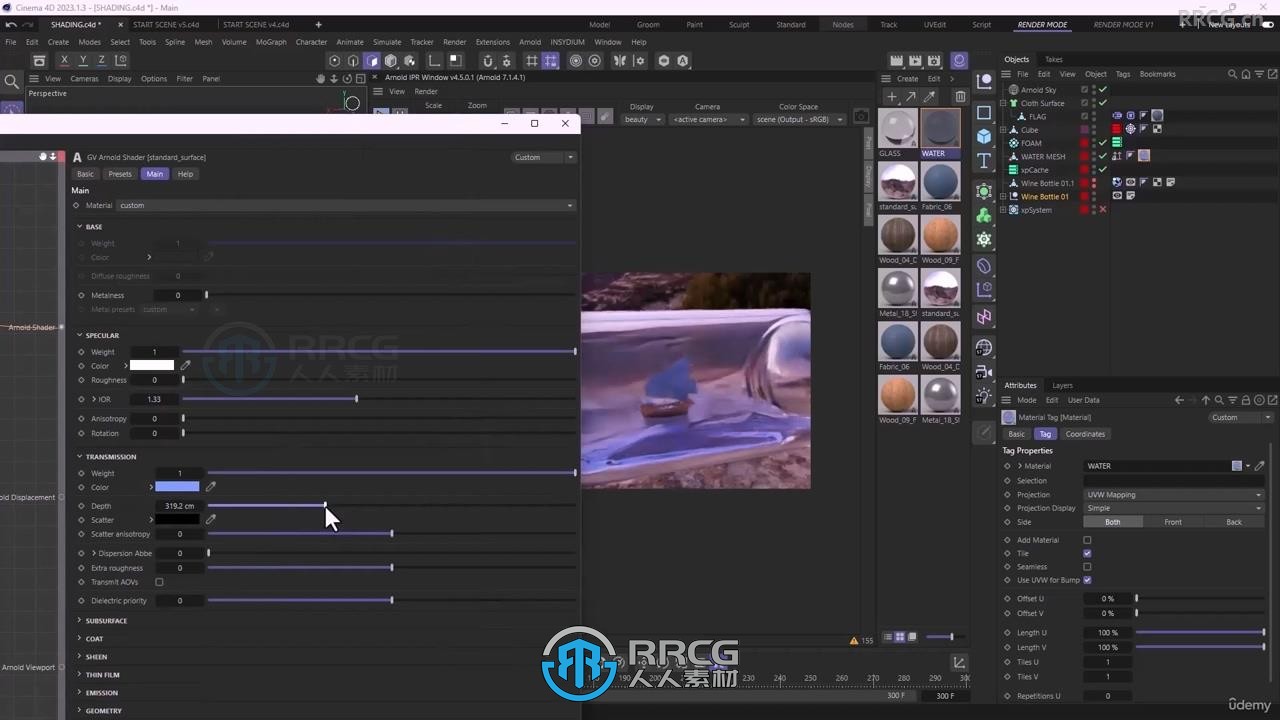This screenshot has width=1280, height=720.
Task: Toggle WATER MESH visibility red dot
Action: pyautogui.click(x=1085, y=156)
